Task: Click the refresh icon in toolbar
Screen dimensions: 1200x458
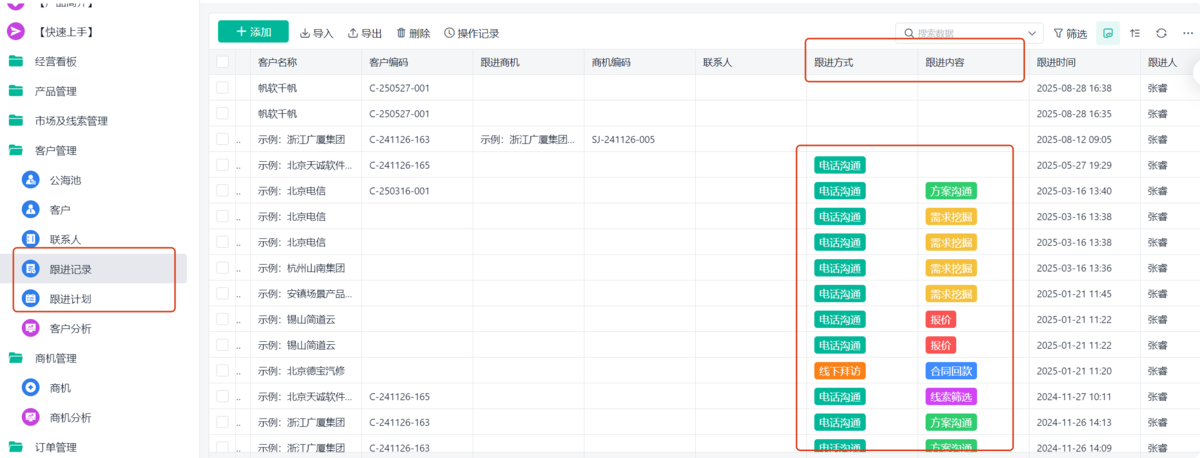Action: [x=1161, y=33]
